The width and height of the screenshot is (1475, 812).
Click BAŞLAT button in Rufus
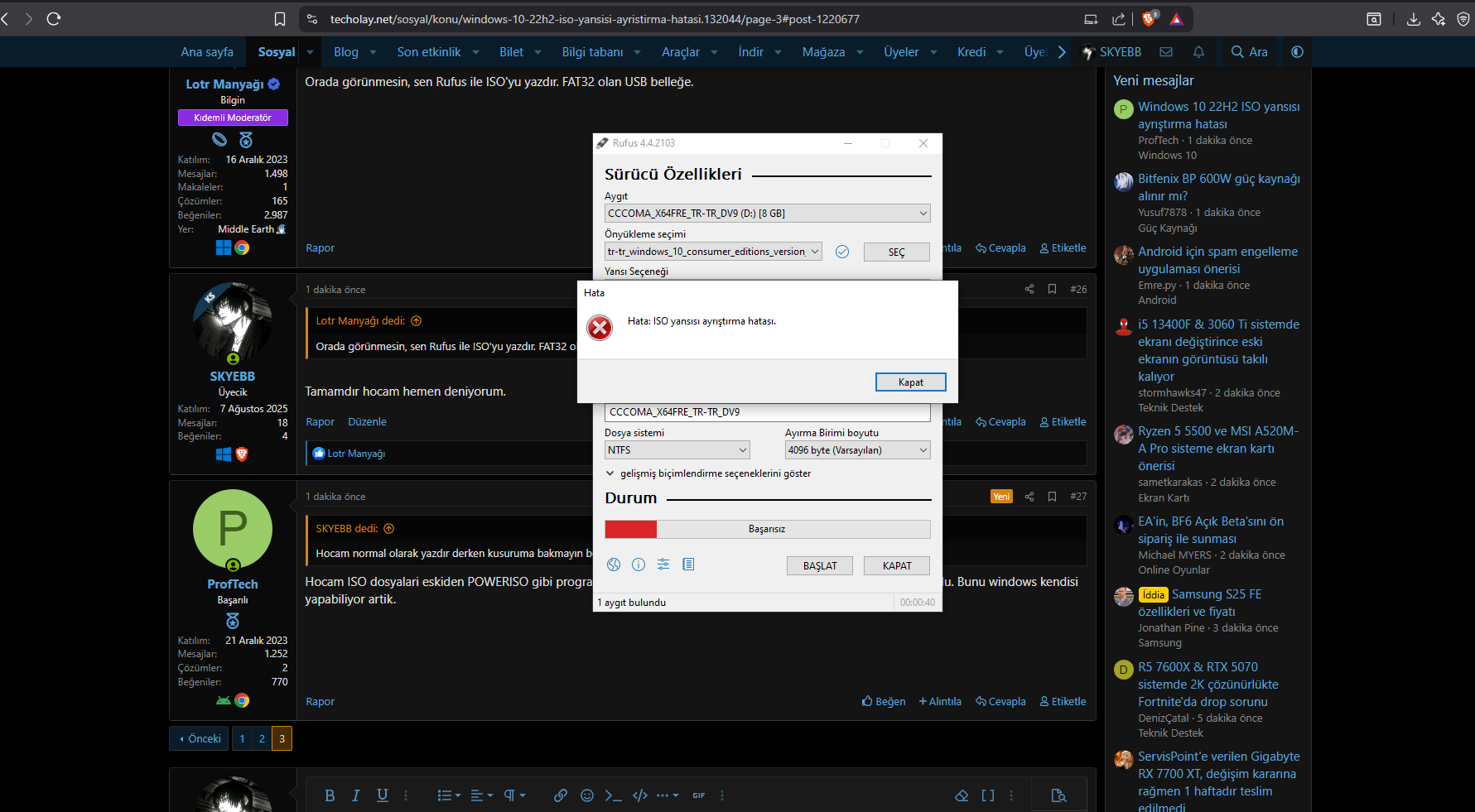pyautogui.click(x=820, y=565)
